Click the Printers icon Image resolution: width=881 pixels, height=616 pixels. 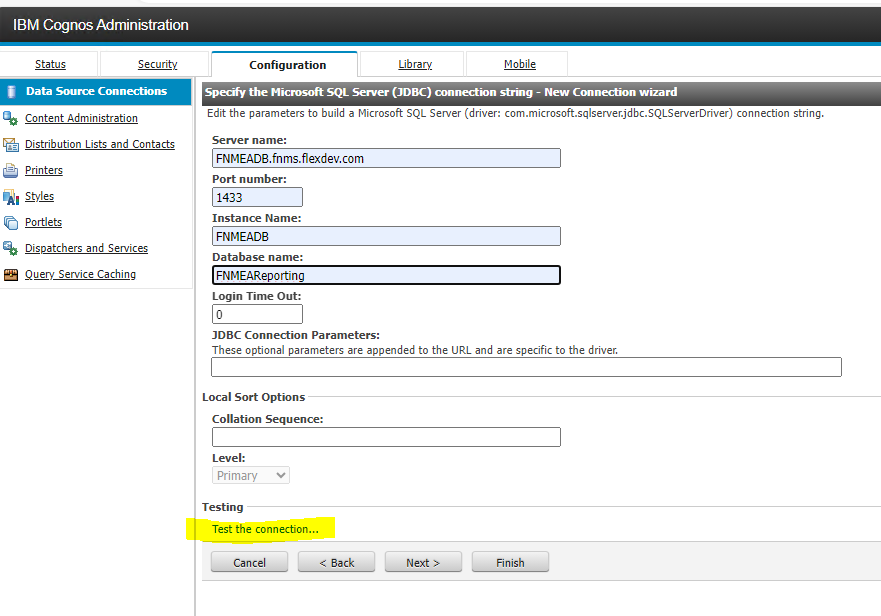pos(10,170)
